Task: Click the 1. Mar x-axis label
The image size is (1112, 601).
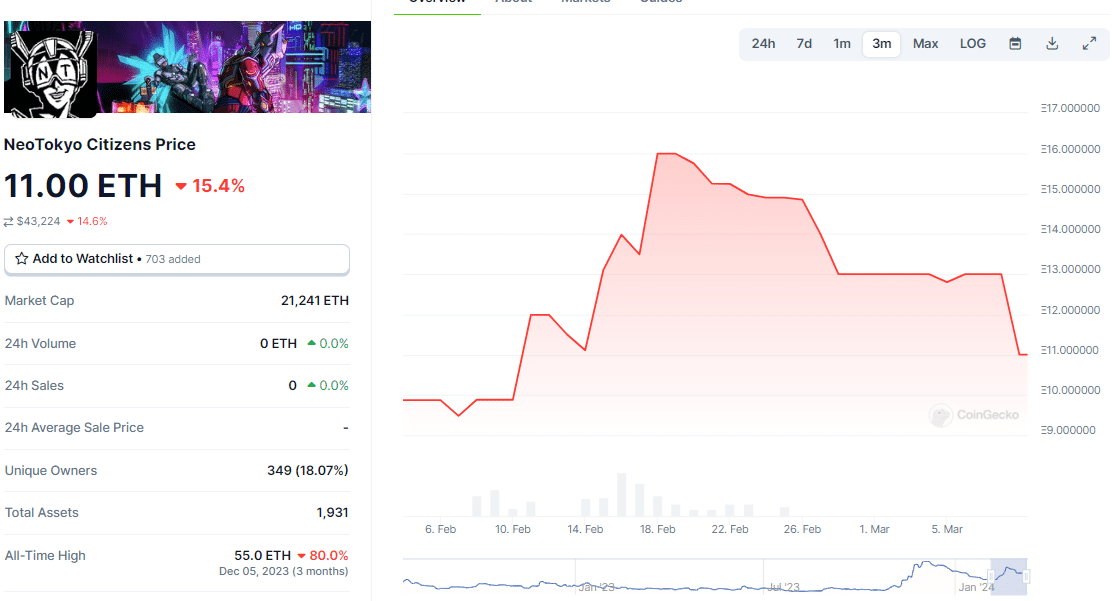Action: pyautogui.click(x=874, y=529)
